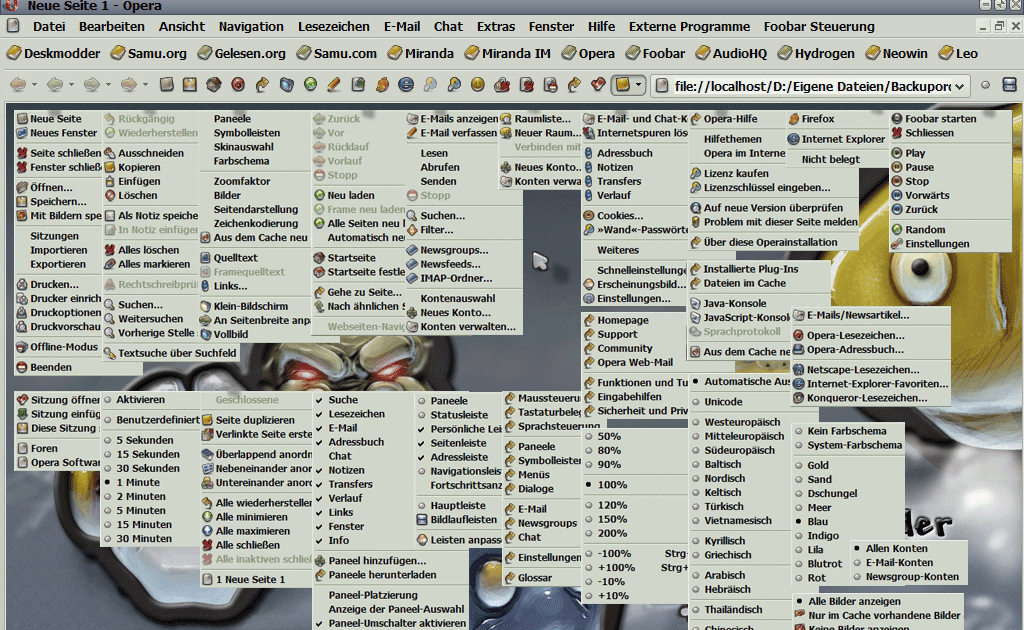1024x630 pixels.
Task: Open the Externe Programme menu
Action: (x=689, y=27)
